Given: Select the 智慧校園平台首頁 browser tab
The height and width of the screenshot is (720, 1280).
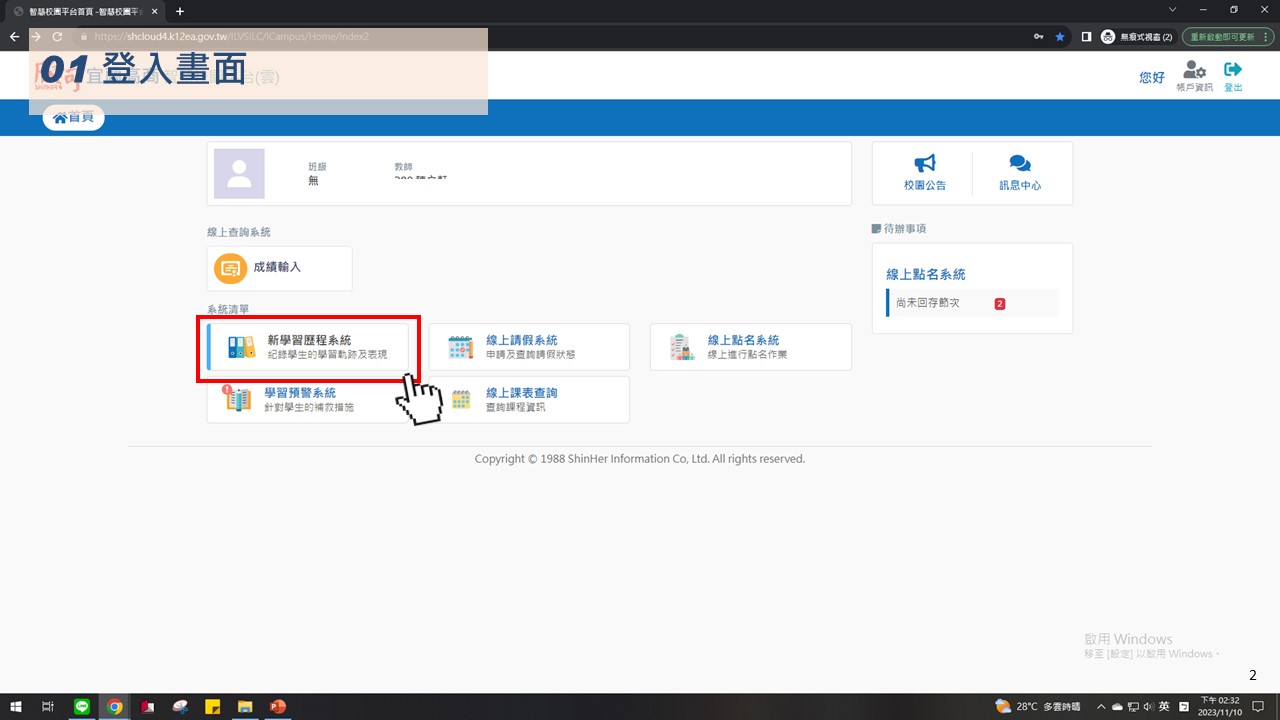Looking at the screenshot, I should (80, 11).
